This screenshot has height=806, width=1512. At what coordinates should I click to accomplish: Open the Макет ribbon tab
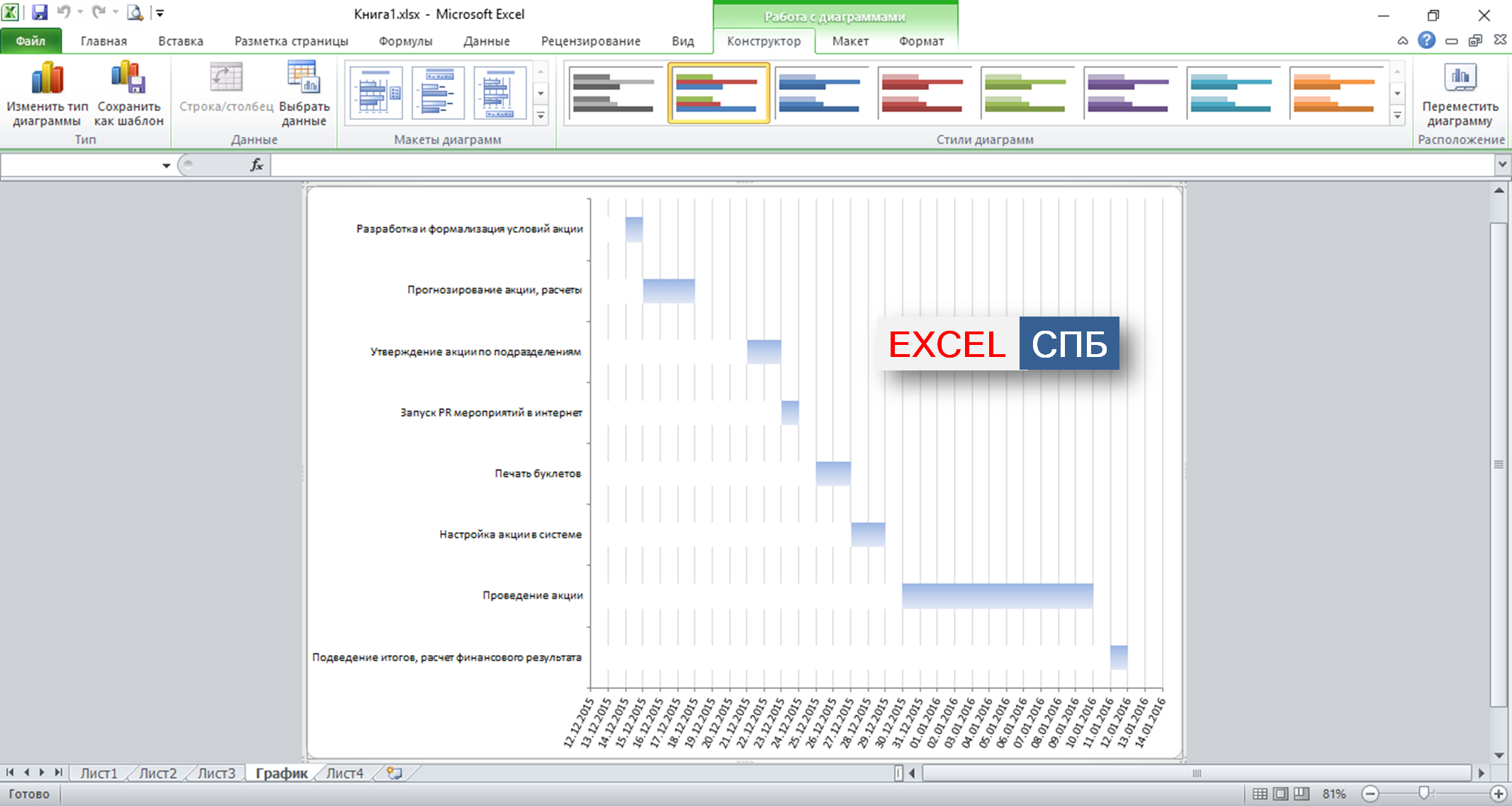(850, 41)
